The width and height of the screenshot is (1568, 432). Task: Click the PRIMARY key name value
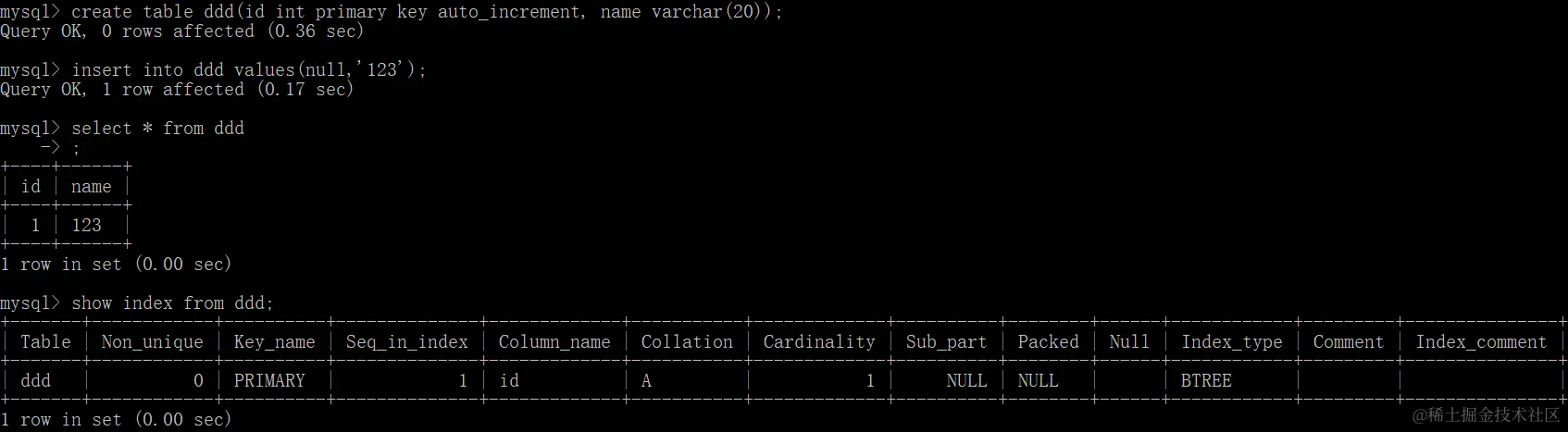point(268,380)
